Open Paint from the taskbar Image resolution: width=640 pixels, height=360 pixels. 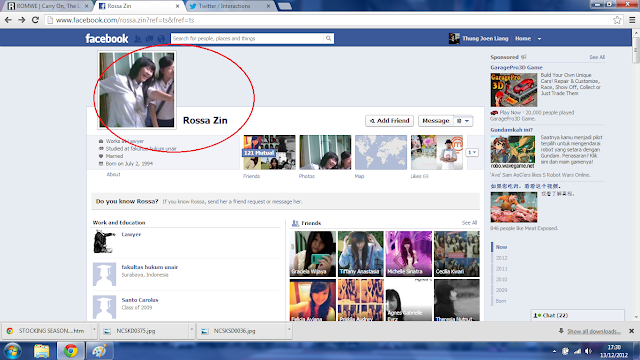(x=99, y=351)
